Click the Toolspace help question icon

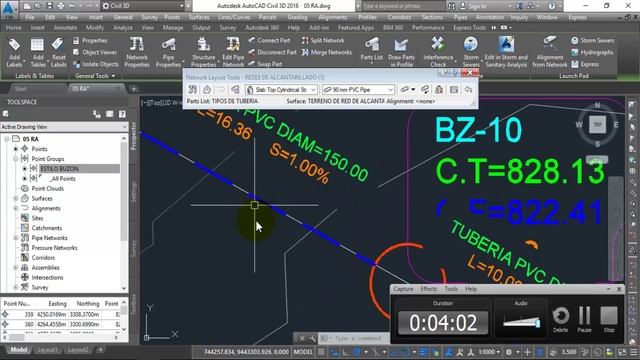pos(122,114)
